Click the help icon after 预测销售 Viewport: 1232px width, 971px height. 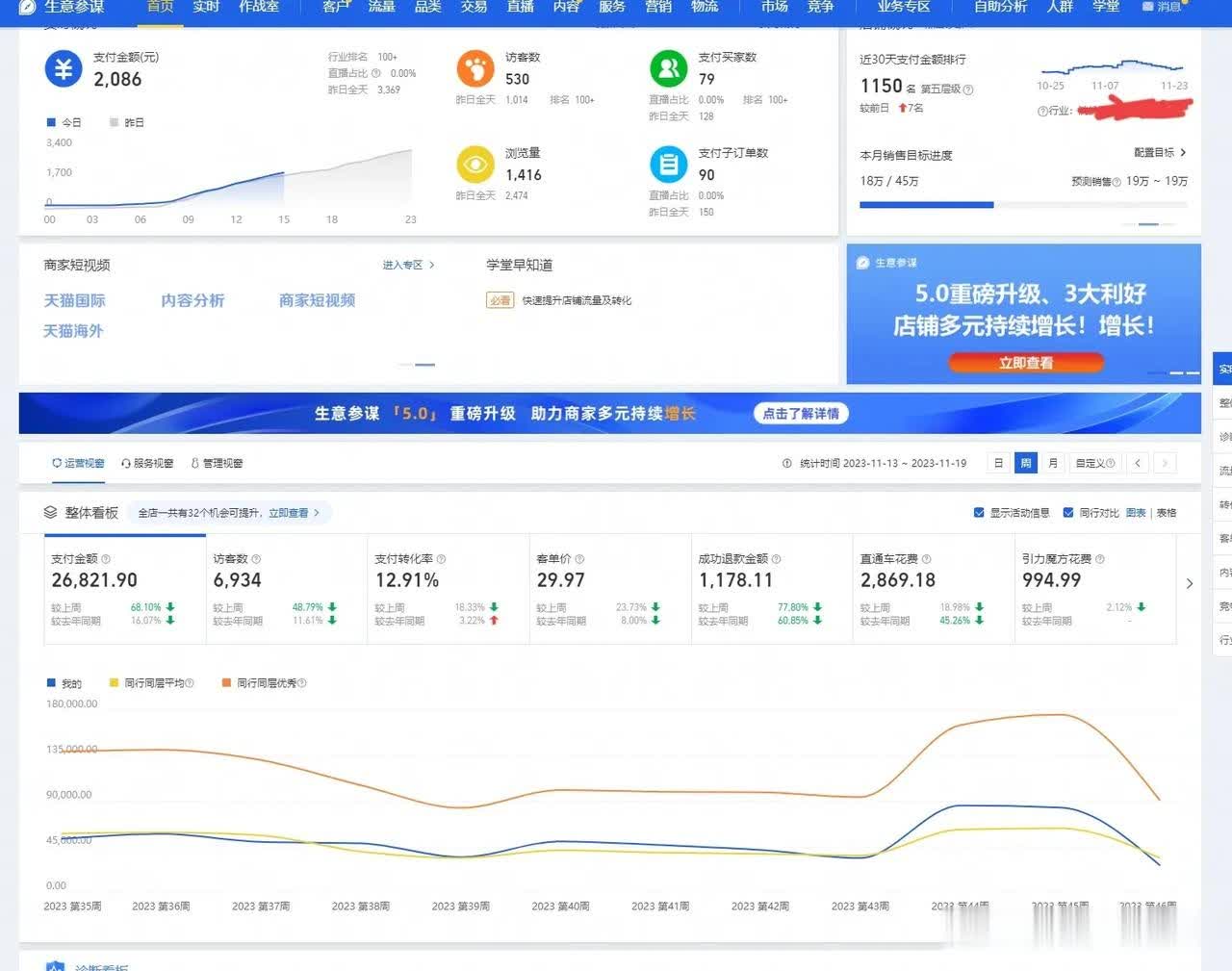(x=1116, y=182)
